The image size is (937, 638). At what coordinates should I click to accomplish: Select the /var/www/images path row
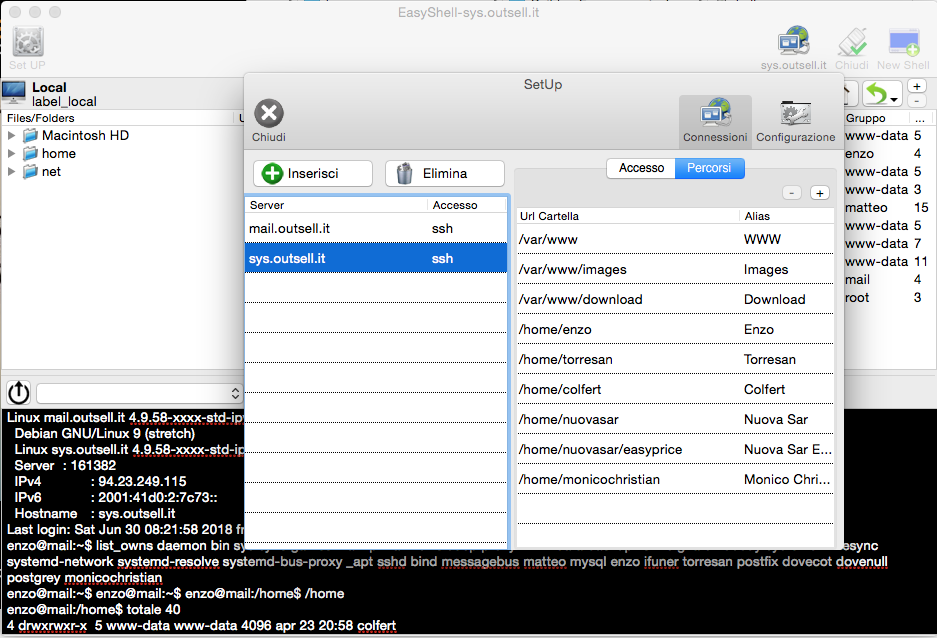click(x=675, y=269)
